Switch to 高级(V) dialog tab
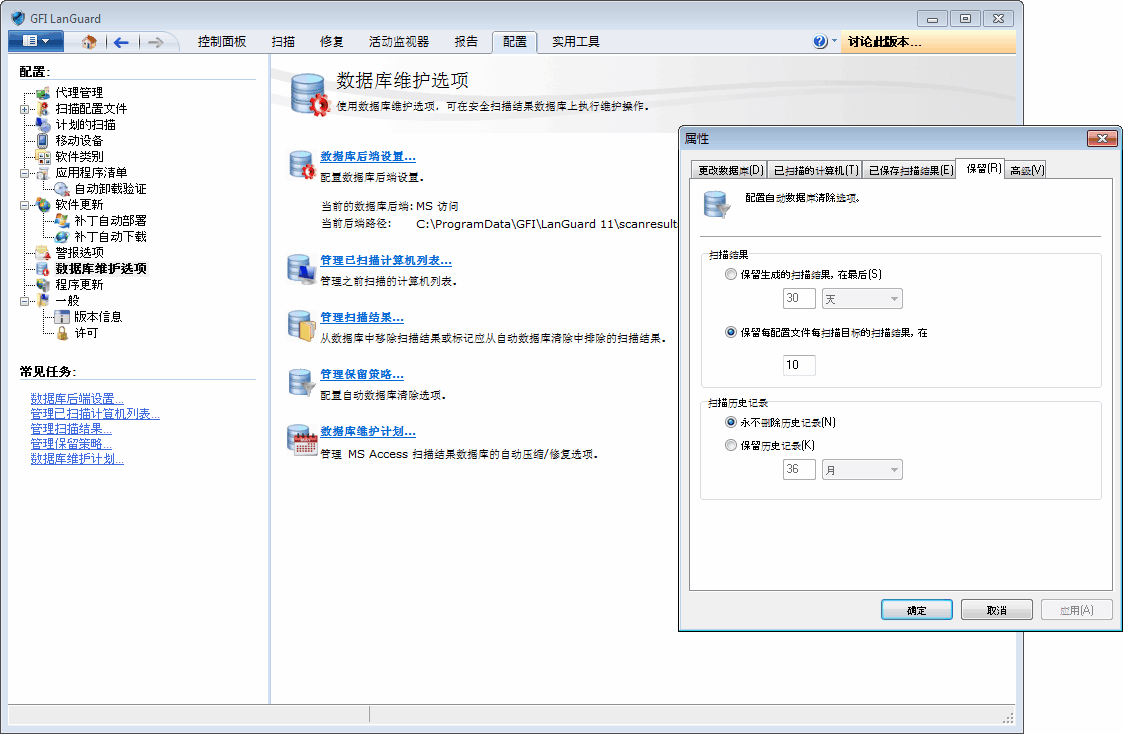 (x=1026, y=170)
